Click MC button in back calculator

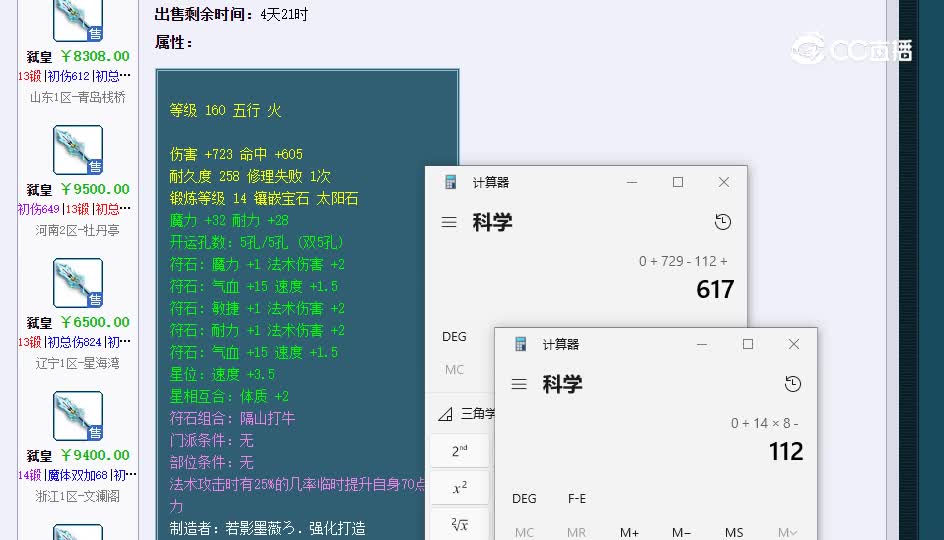pyautogui.click(x=455, y=370)
